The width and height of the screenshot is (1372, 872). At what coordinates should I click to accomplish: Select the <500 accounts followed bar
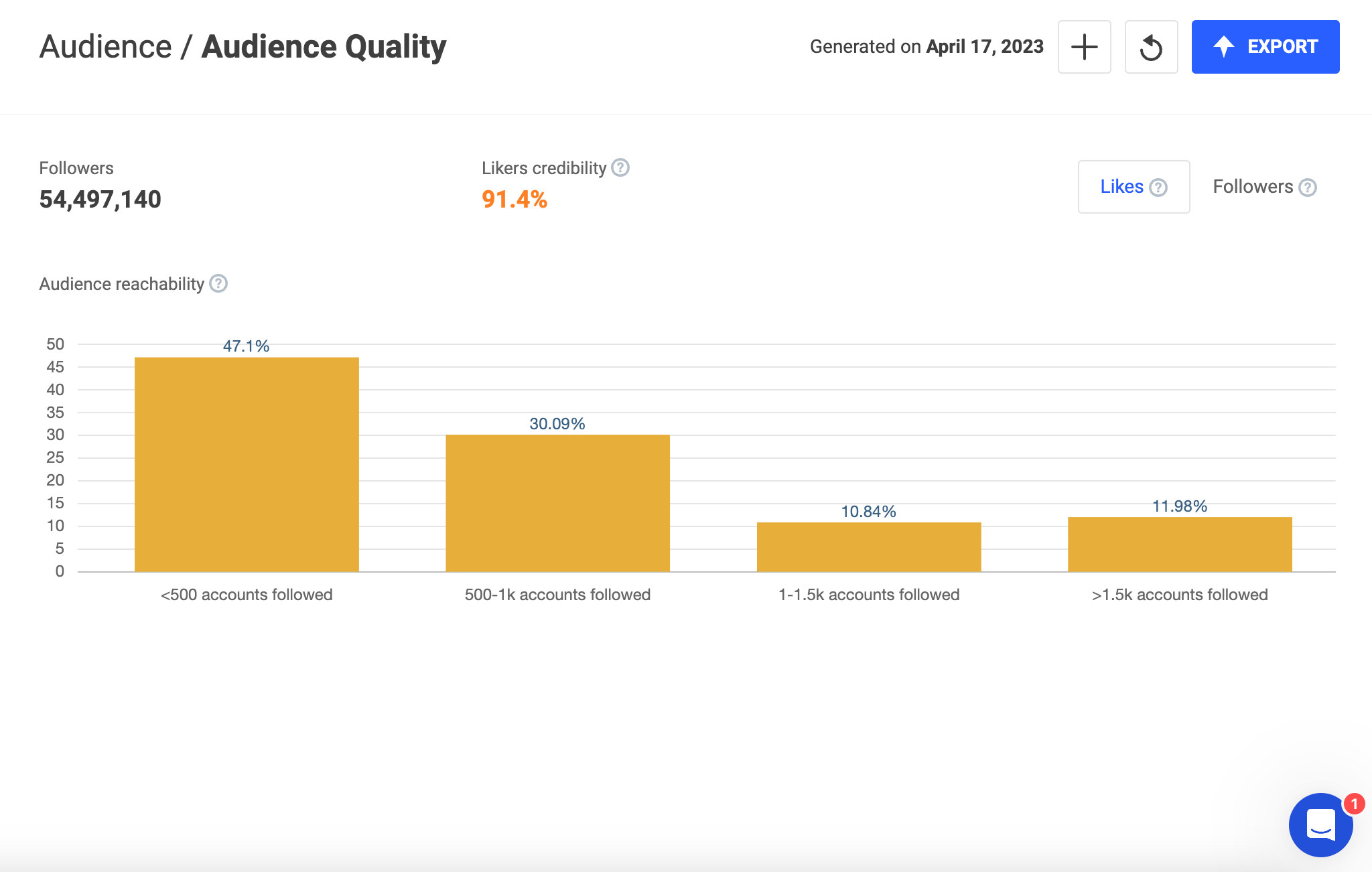(247, 464)
